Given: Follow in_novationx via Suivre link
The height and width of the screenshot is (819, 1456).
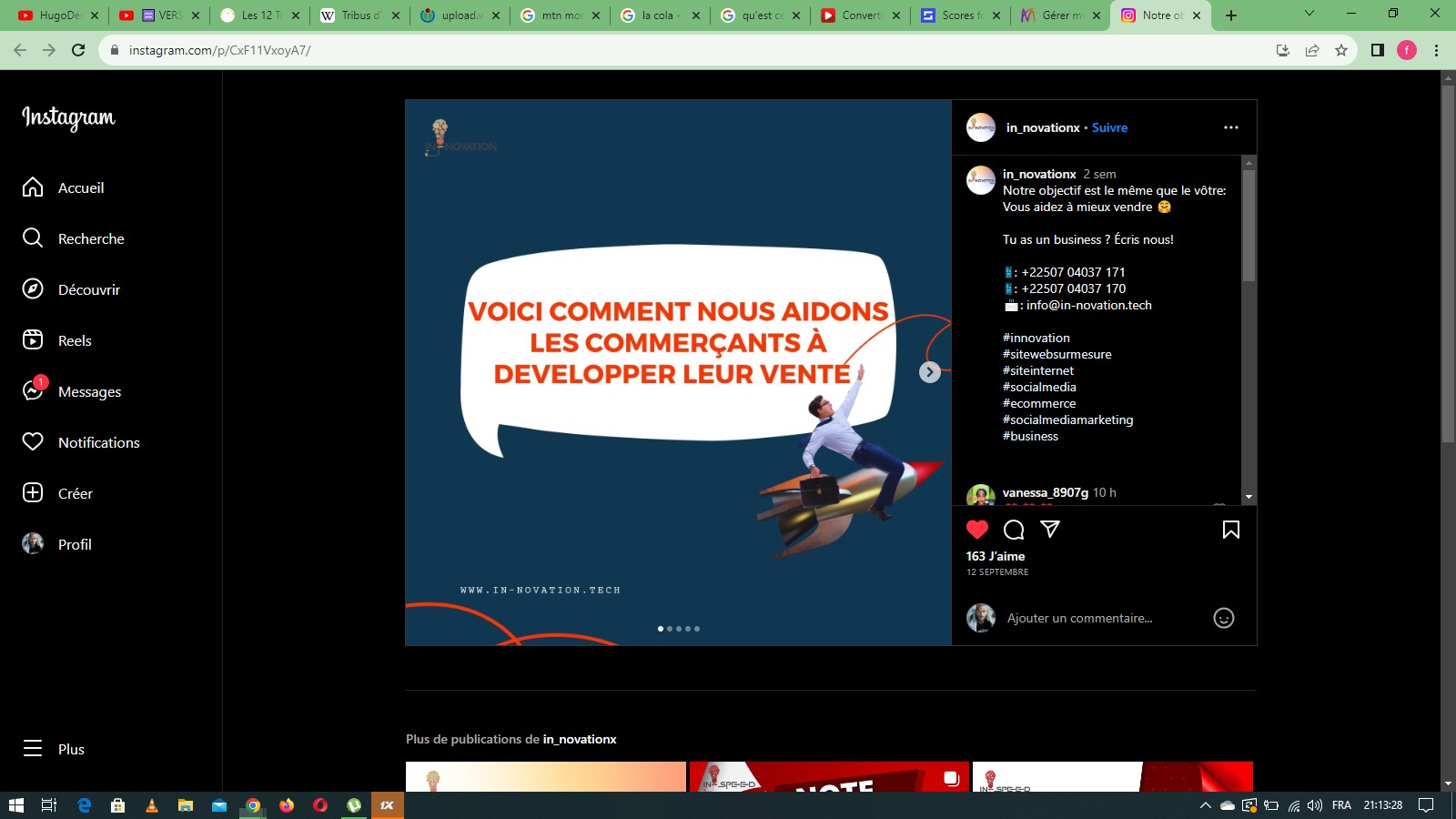Looking at the screenshot, I should [x=1109, y=127].
